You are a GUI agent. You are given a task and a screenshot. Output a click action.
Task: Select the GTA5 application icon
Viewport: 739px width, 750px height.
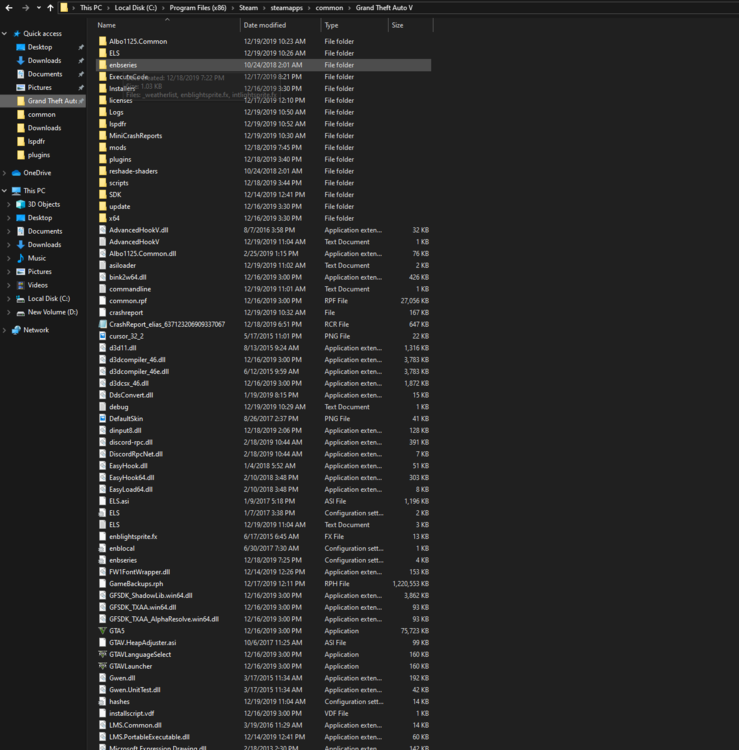(x=102, y=630)
